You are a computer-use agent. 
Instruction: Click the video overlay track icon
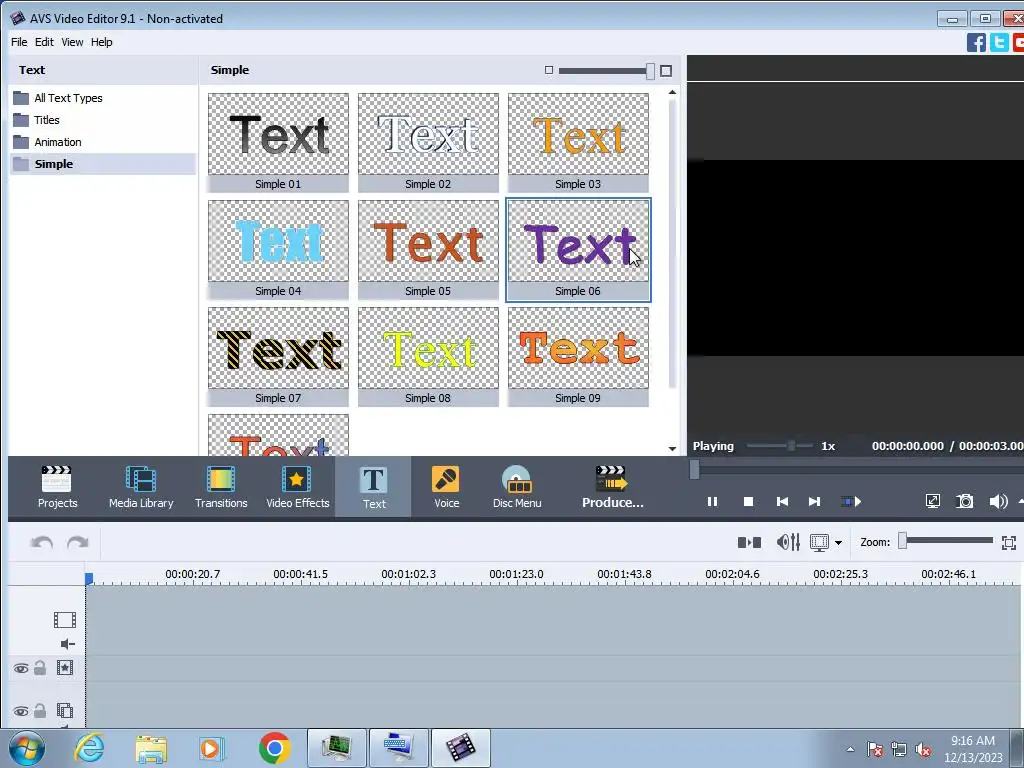point(65,711)
